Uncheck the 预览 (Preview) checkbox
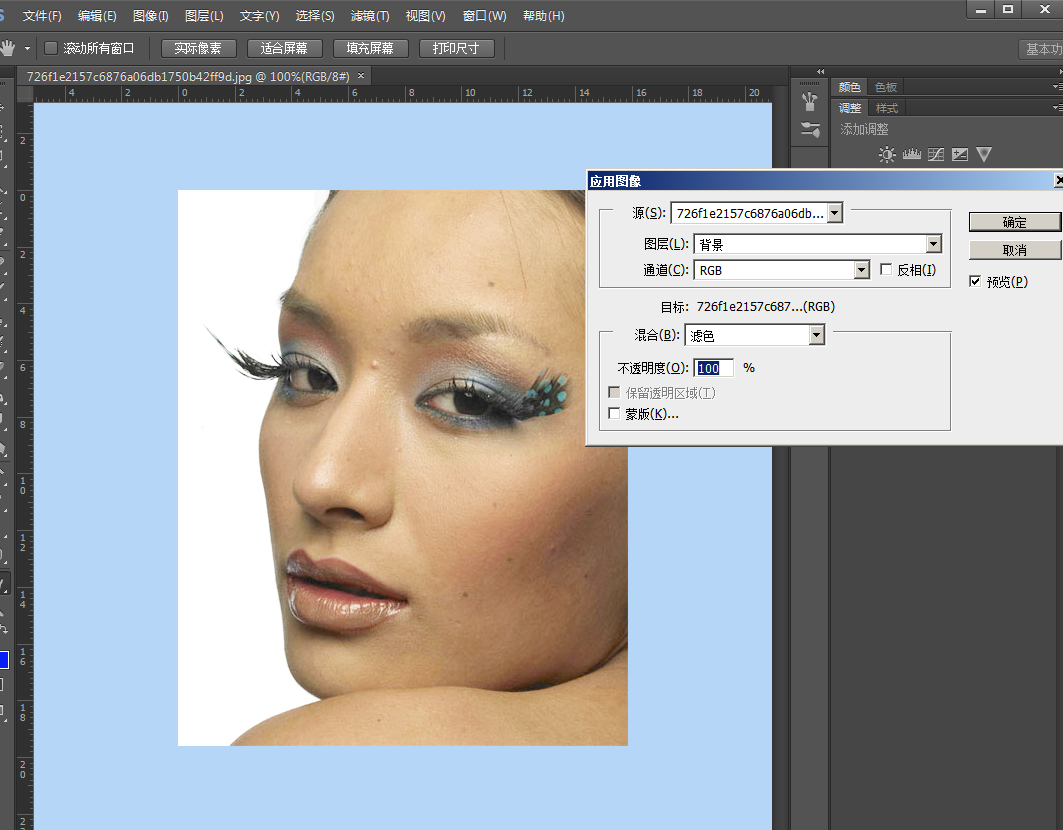The height and width of the screenshot is (830, 1063). click(x=975, y=282)
